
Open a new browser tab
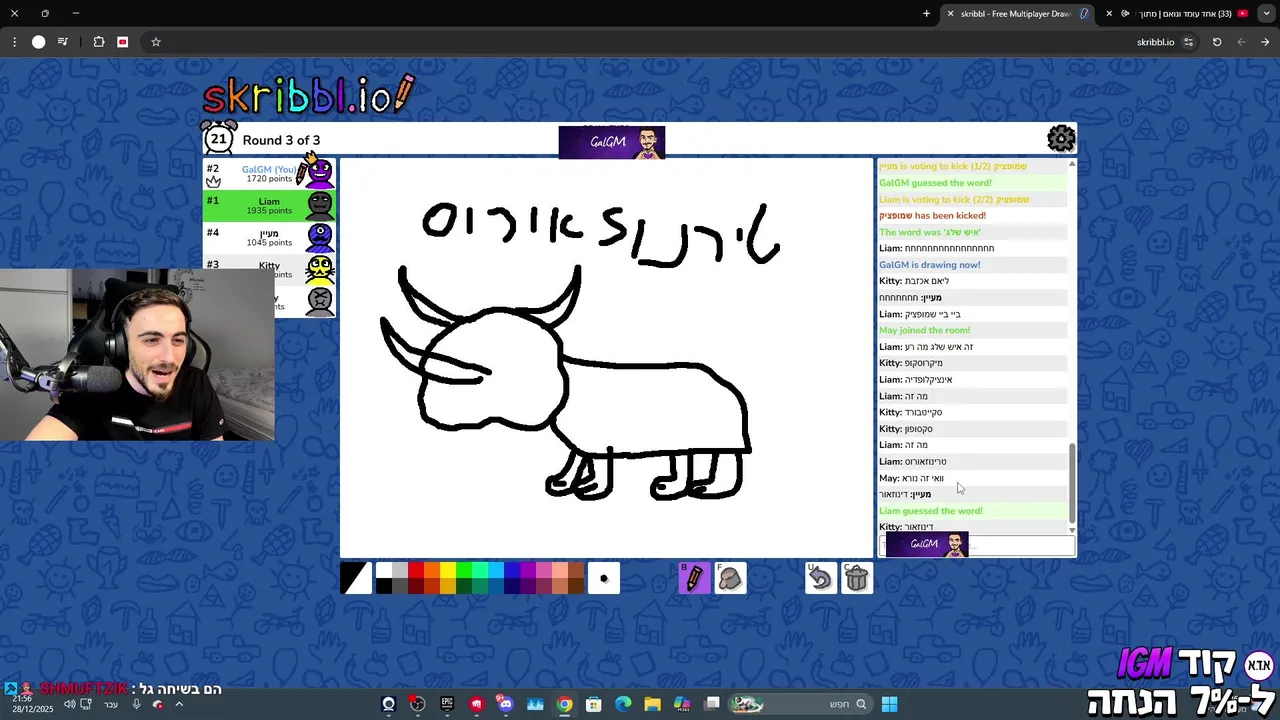pos(926,14)
